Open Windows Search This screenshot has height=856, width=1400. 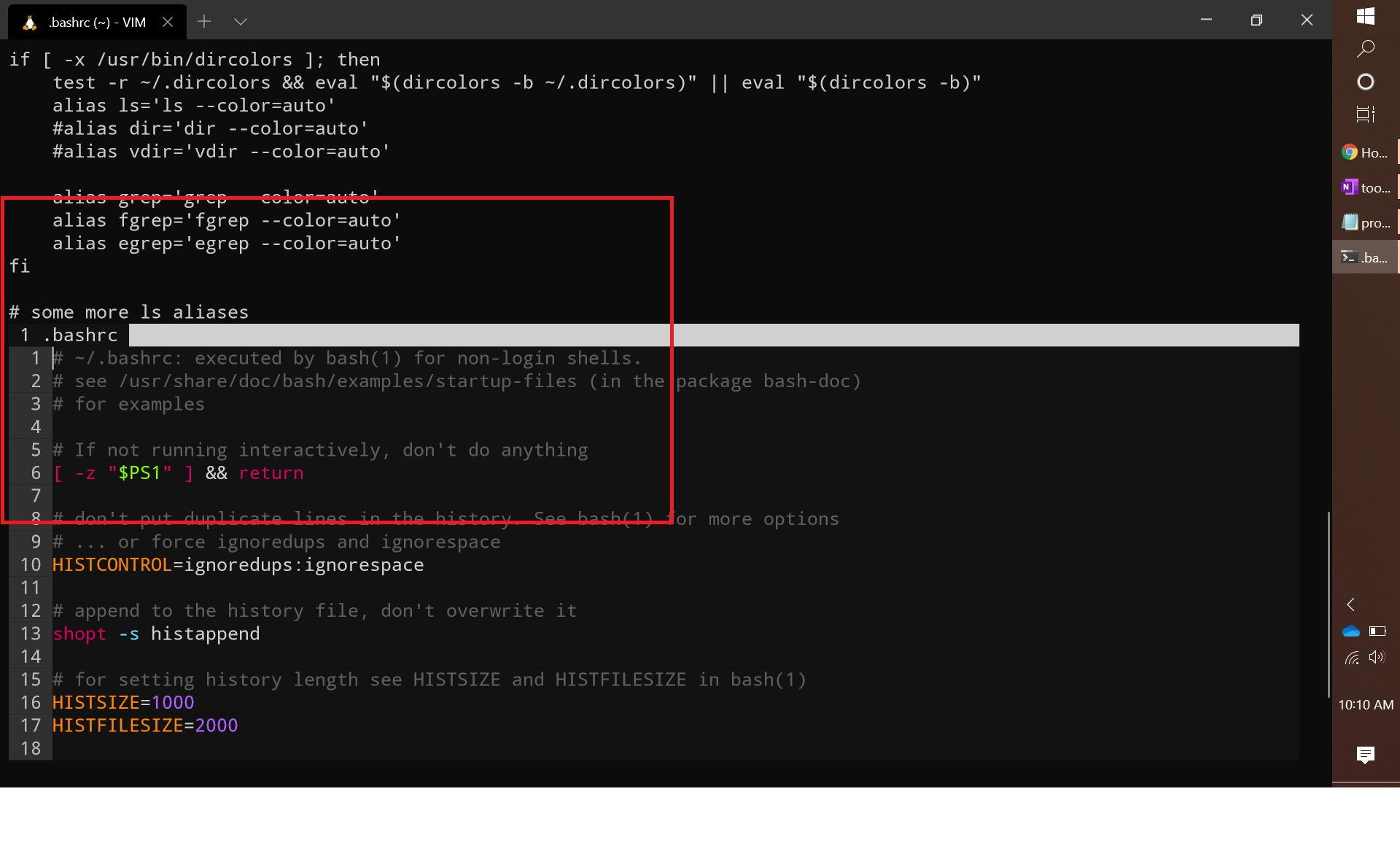(x=1366, y=48)
